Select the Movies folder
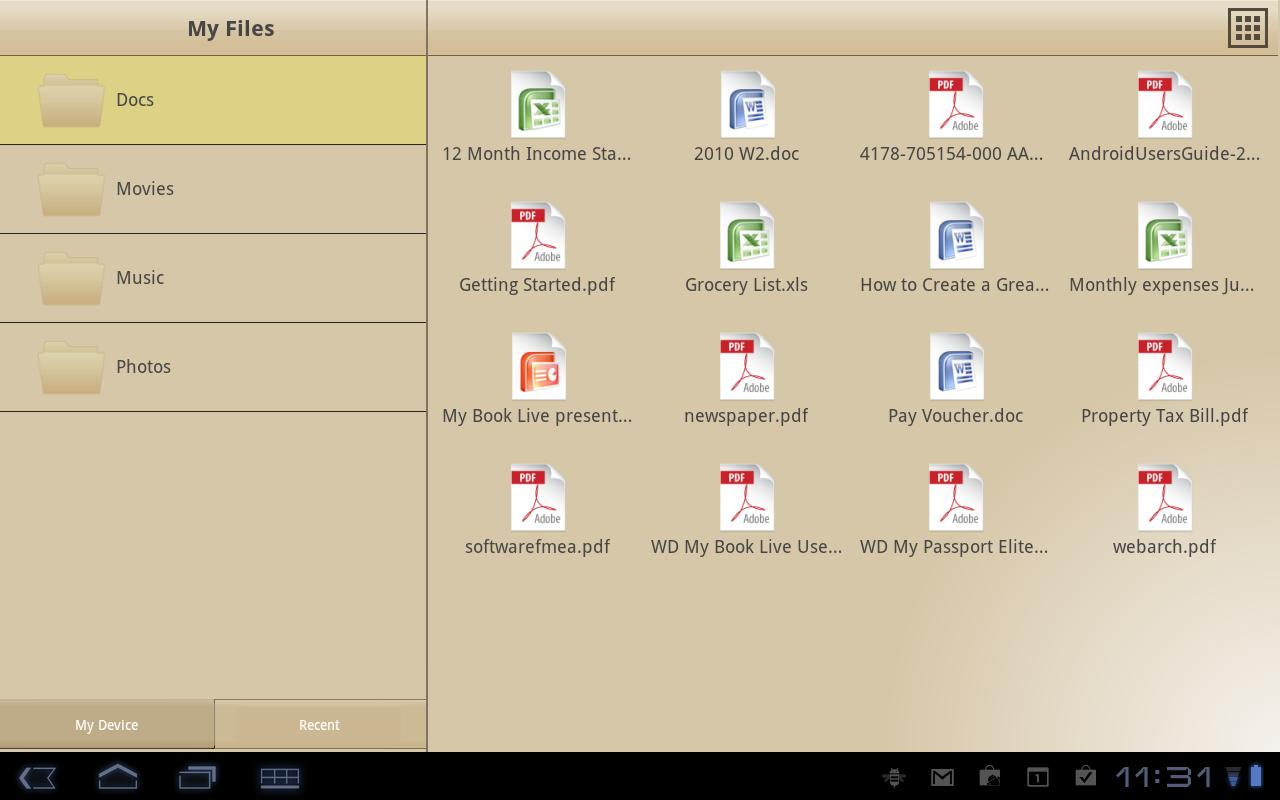The width and height of the screenshot is (1280, 800). tap(213, 189)
